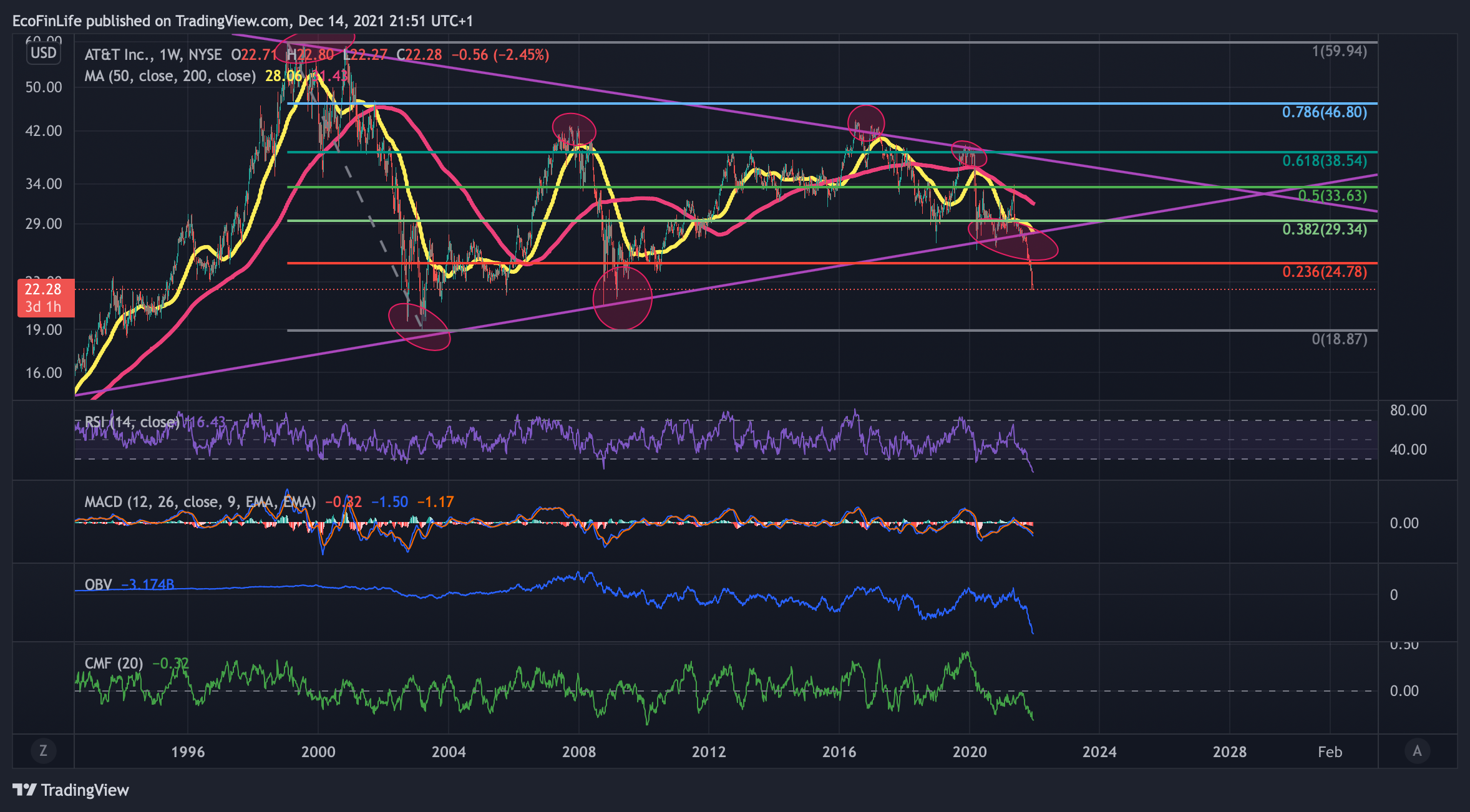Click the 1(59.94) Fibonacci level label
Image resolution: width=1470 pixels, height=812 pixels.
[1340, 51]
